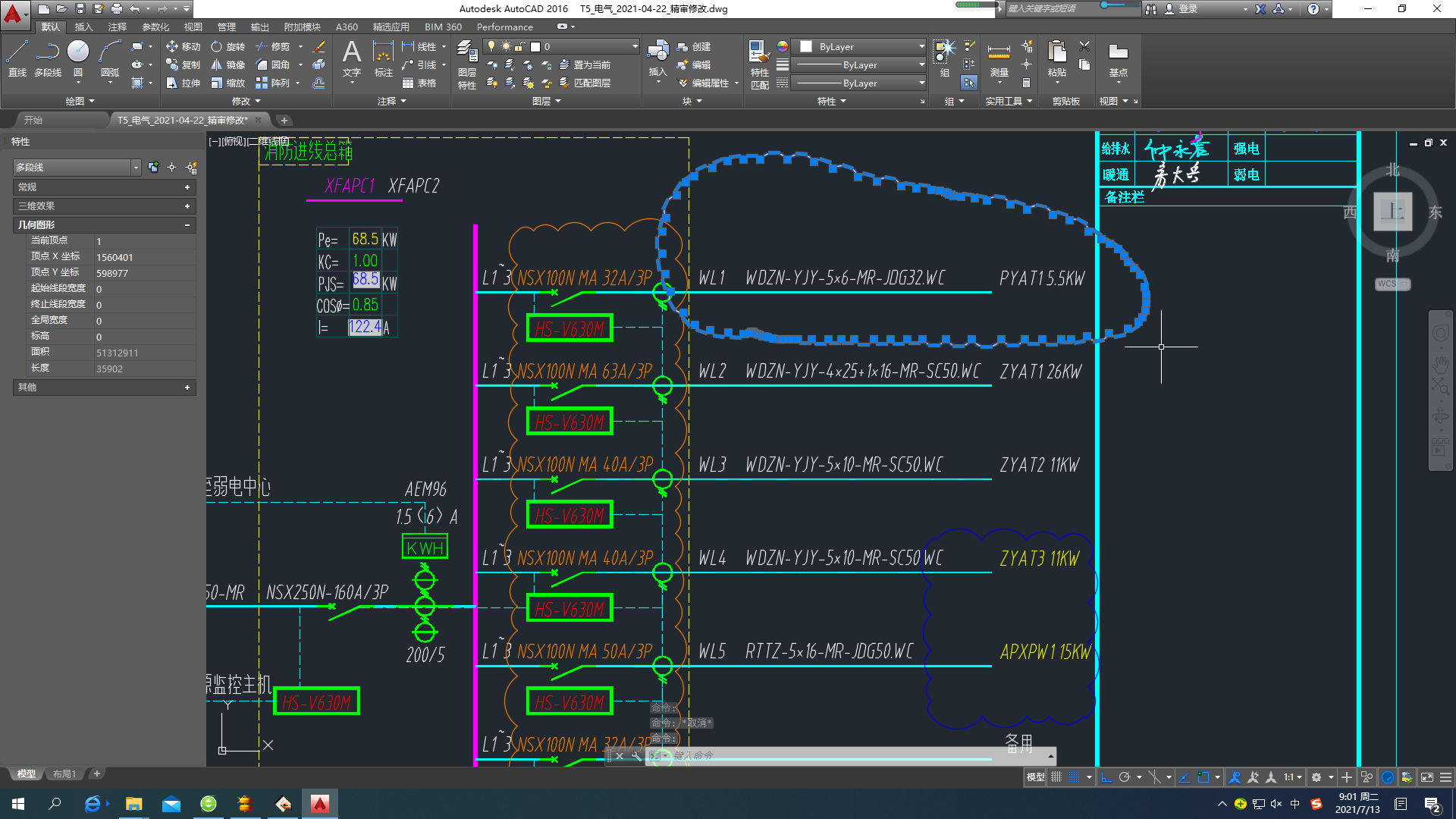Click the Mirror (镜像) tool
This screenshot has width=1456, height=819.
pos(228,64)
